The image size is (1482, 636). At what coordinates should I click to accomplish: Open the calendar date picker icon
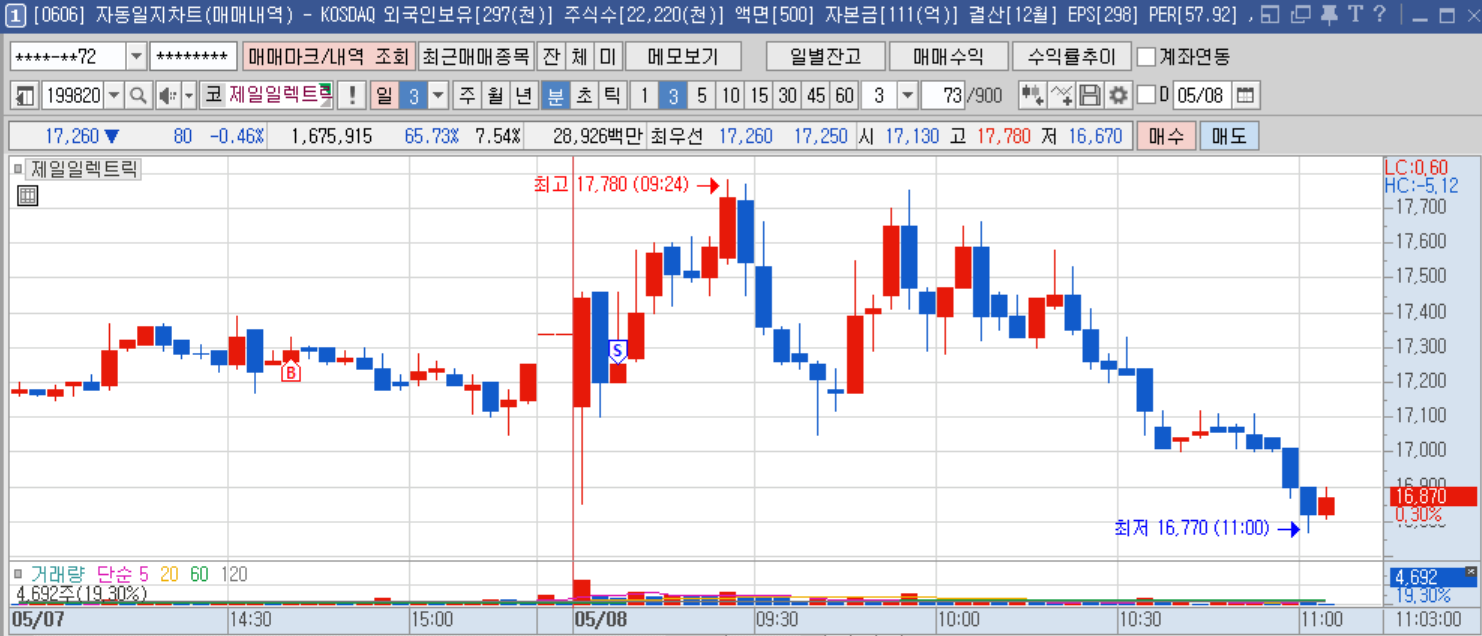(x=1245, y=96)
